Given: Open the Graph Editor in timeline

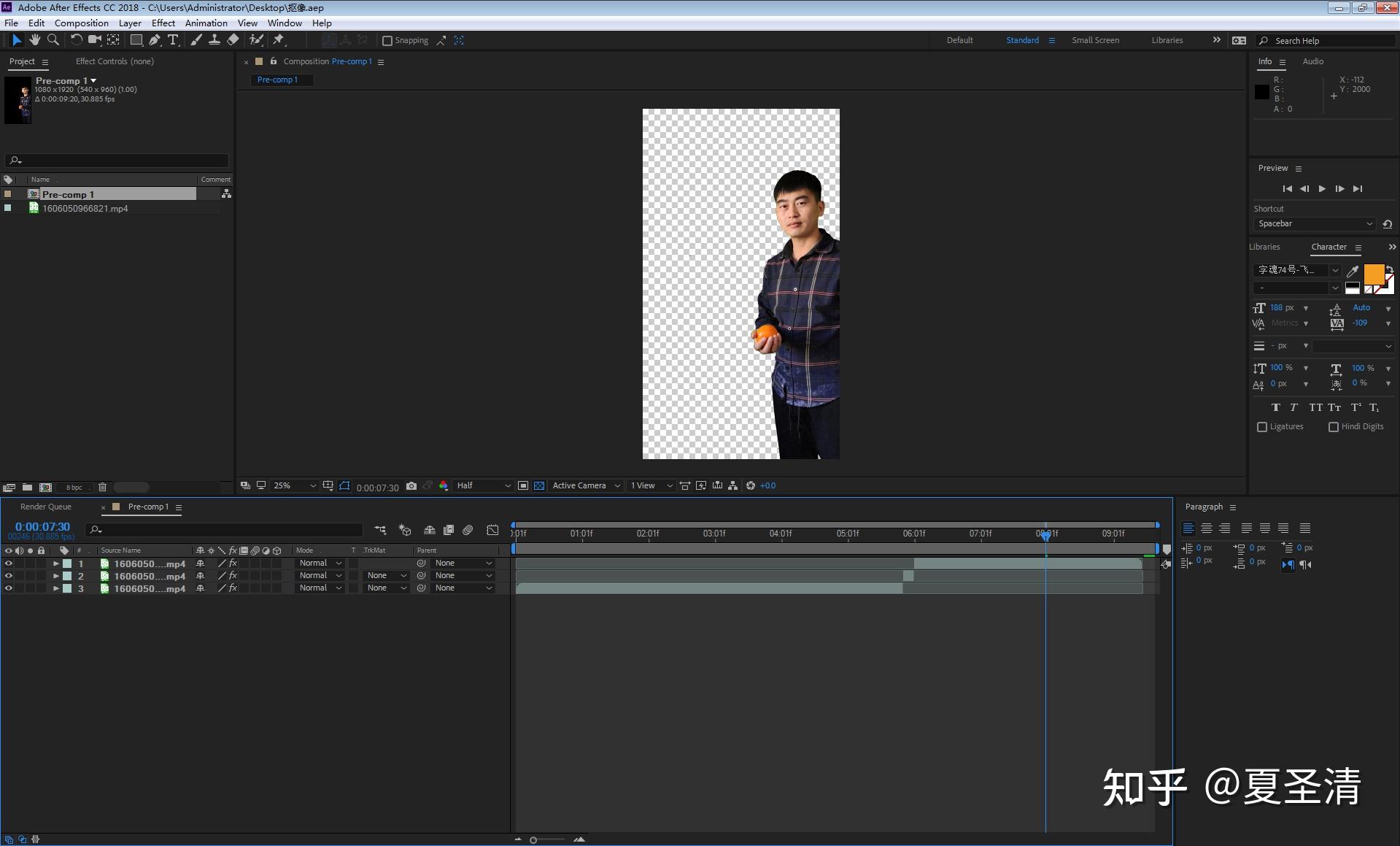Looking at the screenshot, I should [492, 530].
